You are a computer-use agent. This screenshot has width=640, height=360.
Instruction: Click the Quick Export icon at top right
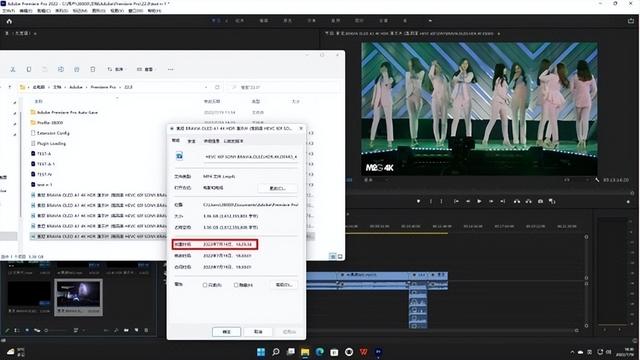point(631,21)
